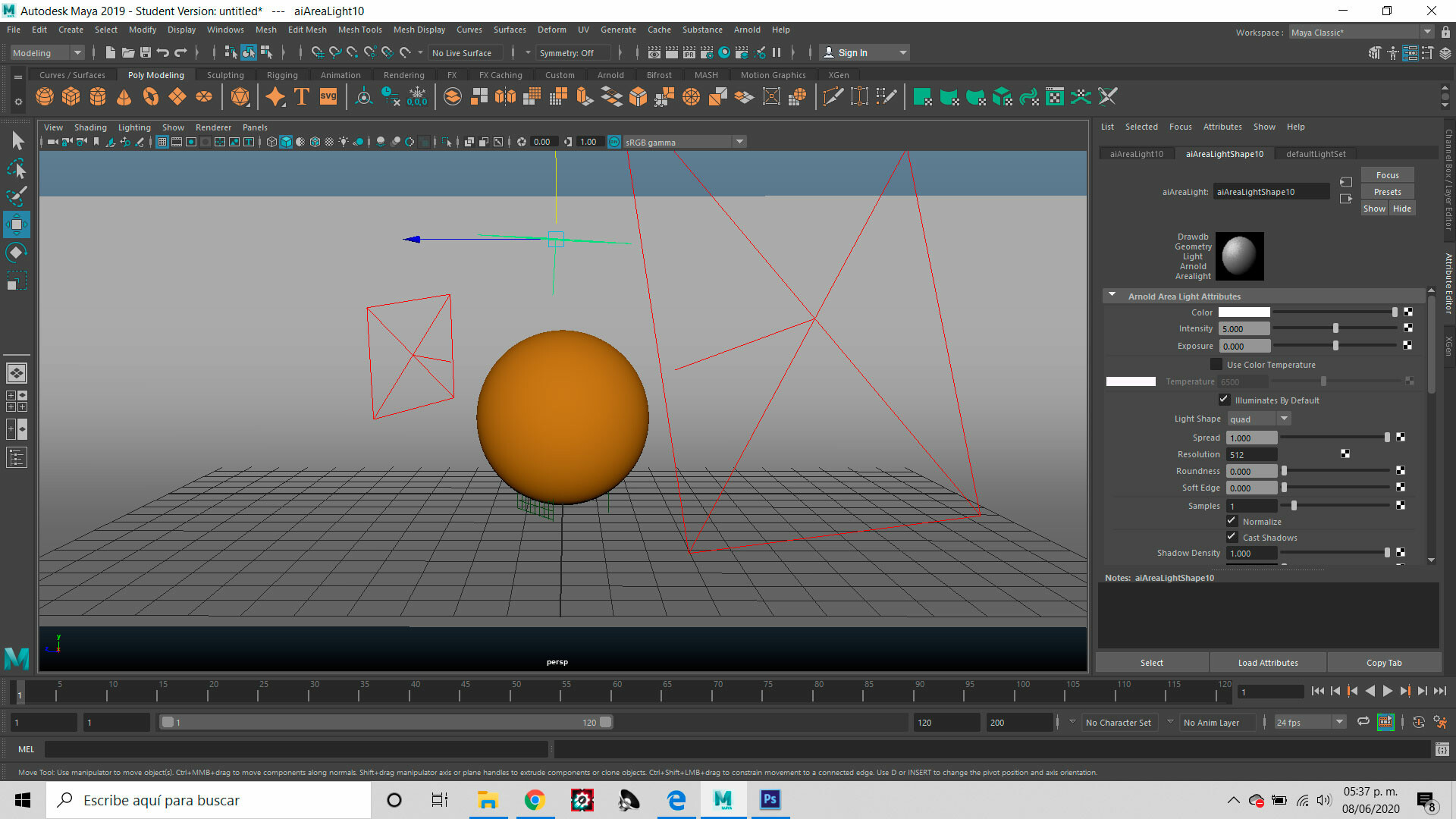Uncheck Cast Shadows for the area light
This screenshot has height=819, width=1456.
[1232, 536]
